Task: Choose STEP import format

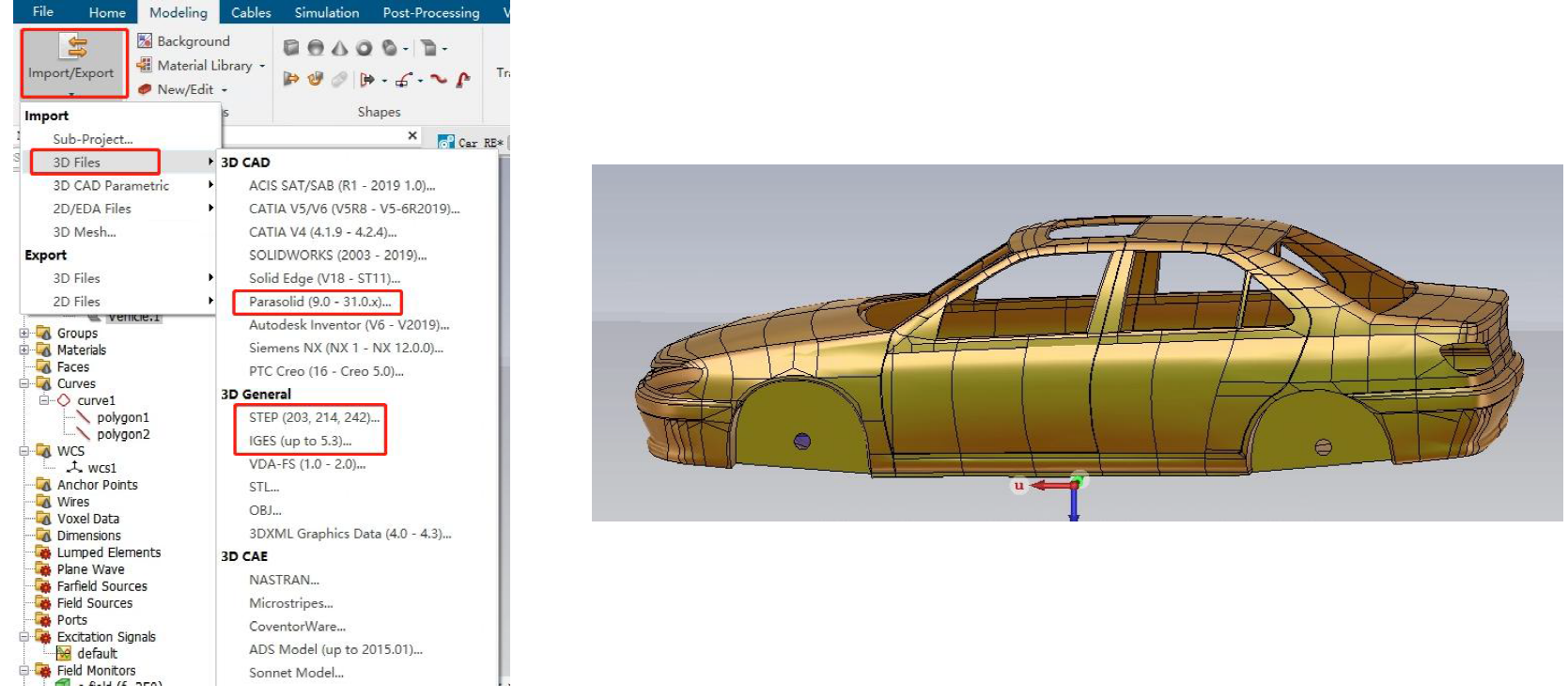Action: (x=314, y=417)
